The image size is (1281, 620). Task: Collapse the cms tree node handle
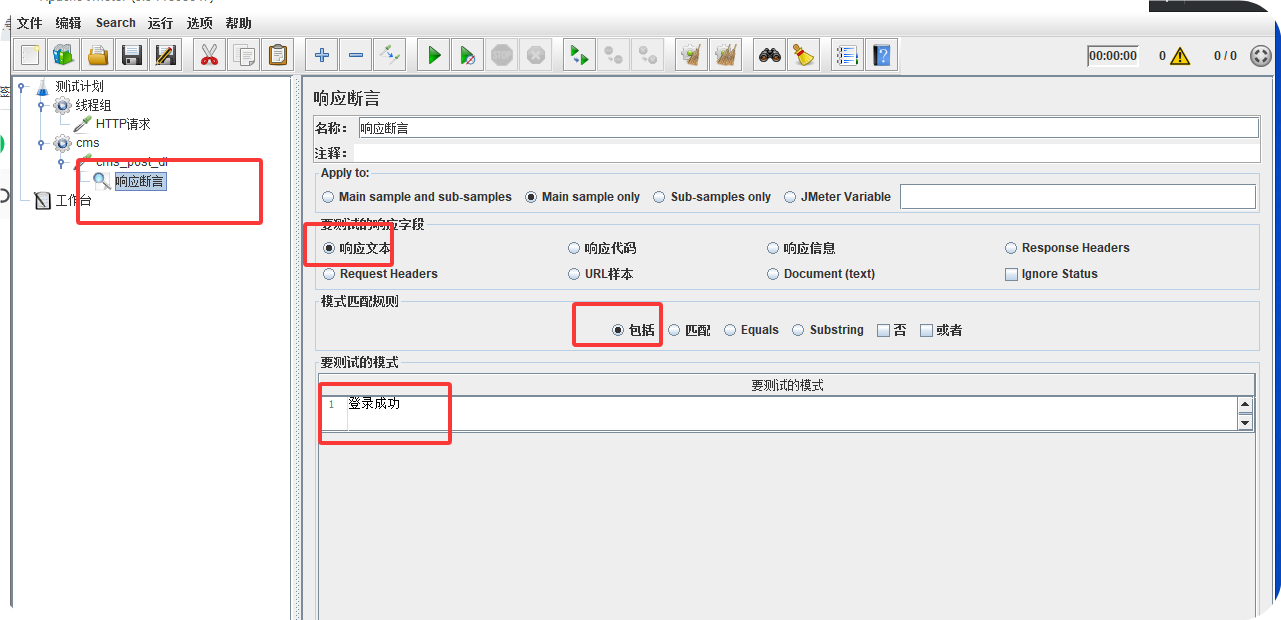[41, 143]
